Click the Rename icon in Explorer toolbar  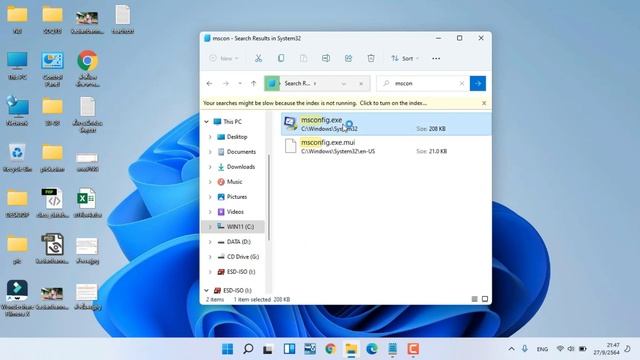326,58
